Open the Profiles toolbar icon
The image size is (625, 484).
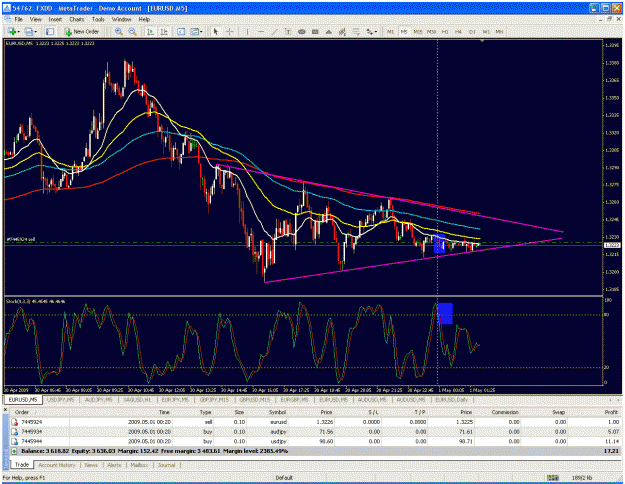pos(29,31)
